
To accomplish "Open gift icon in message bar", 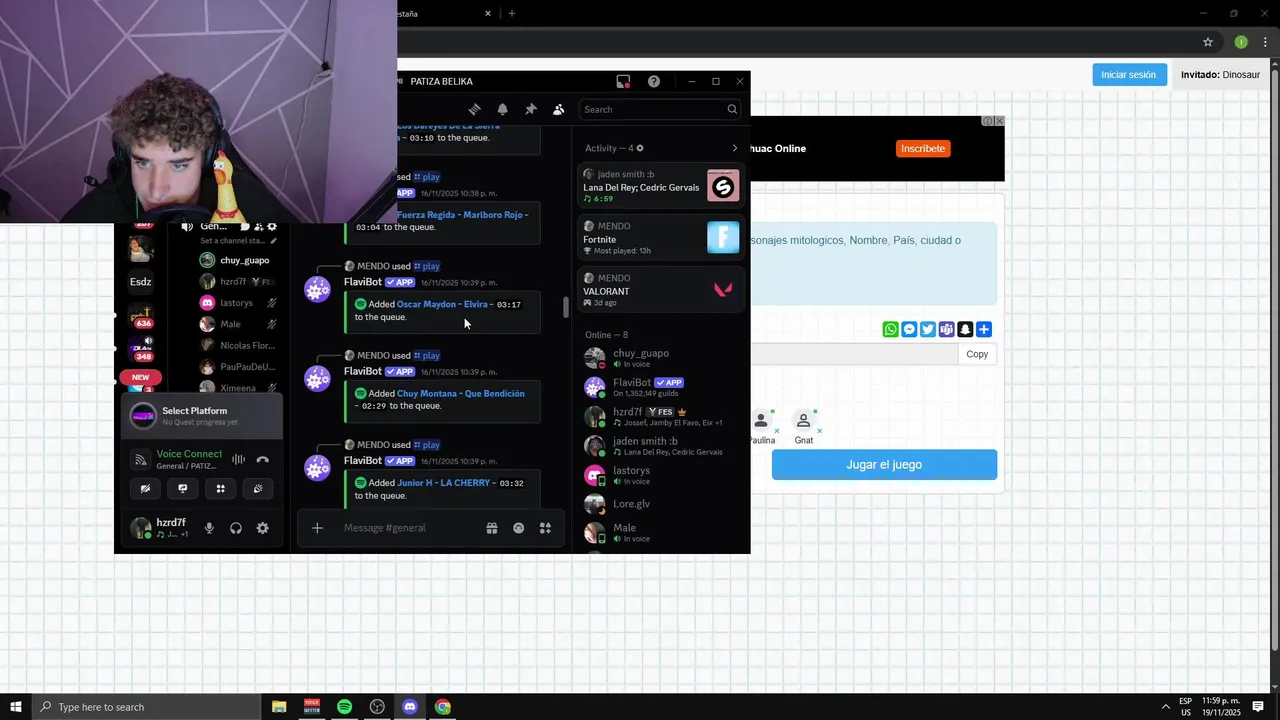I will [x=492, y=528].
